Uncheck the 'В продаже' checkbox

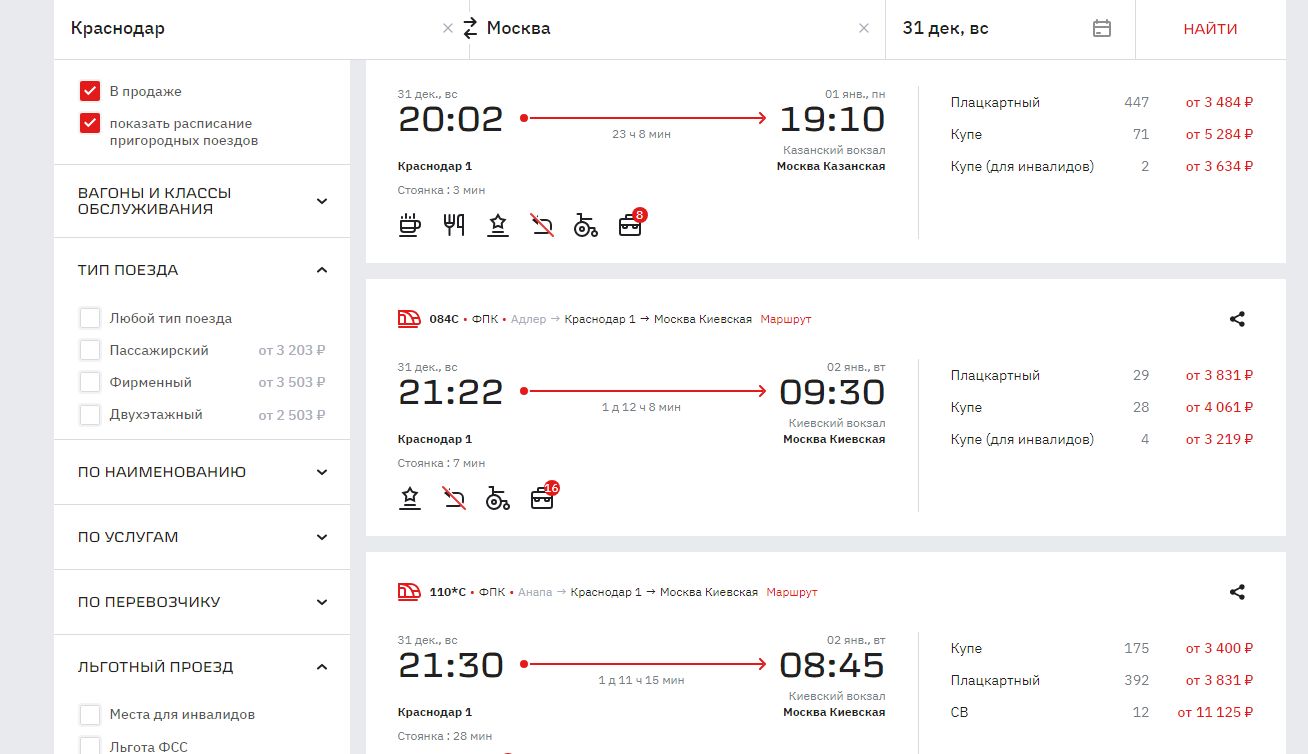point(90,91)
